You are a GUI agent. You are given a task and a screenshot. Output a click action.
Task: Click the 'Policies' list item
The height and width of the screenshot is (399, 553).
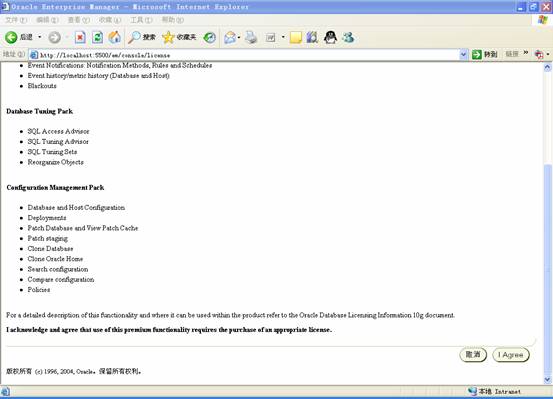click(39, 290)
